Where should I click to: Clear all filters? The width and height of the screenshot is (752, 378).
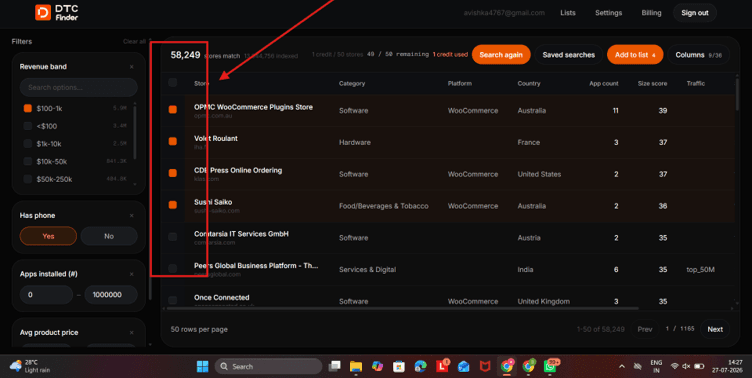134,41
